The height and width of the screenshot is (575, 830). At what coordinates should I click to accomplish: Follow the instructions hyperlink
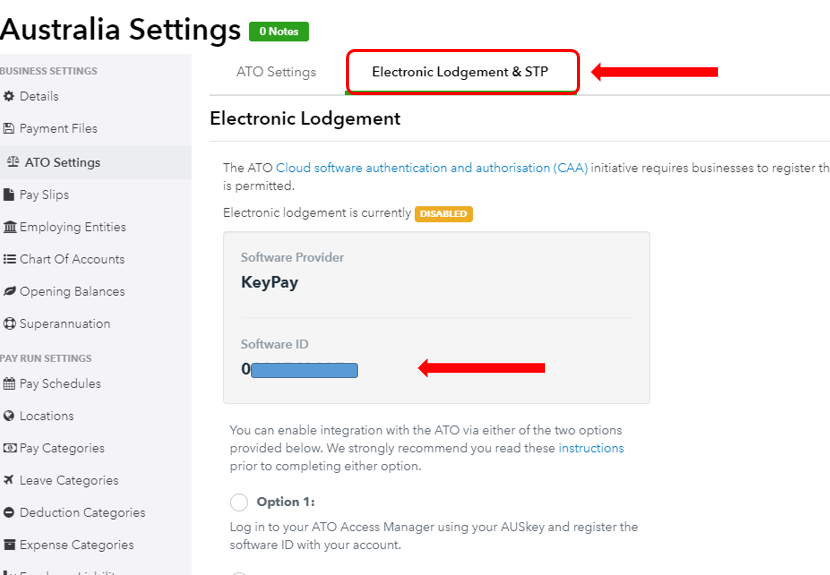(591, 448)
